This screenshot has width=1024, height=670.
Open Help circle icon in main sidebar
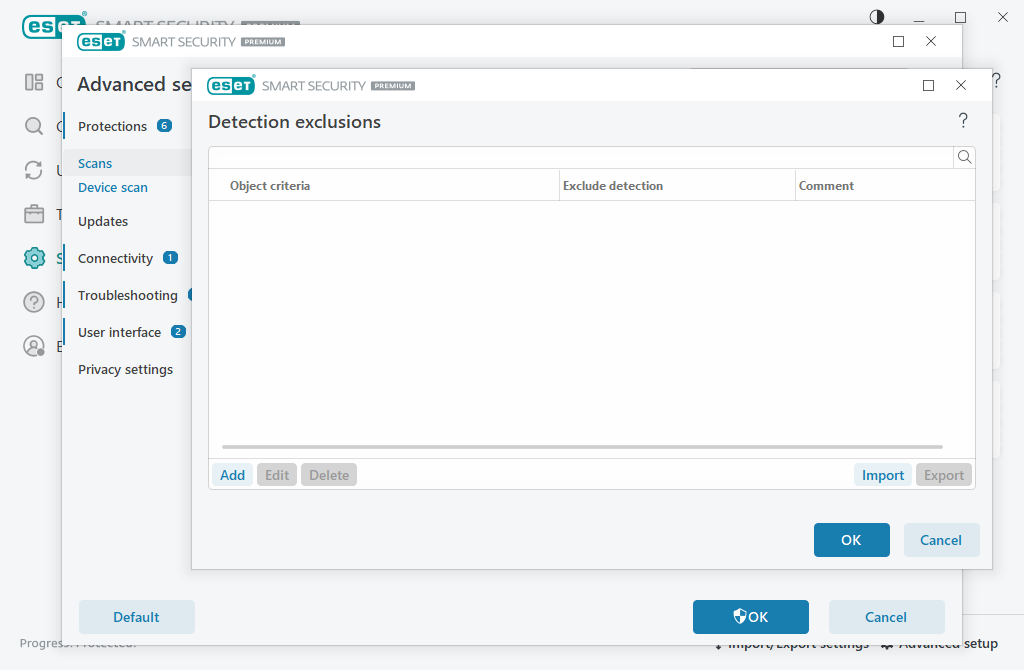[34, 302]
